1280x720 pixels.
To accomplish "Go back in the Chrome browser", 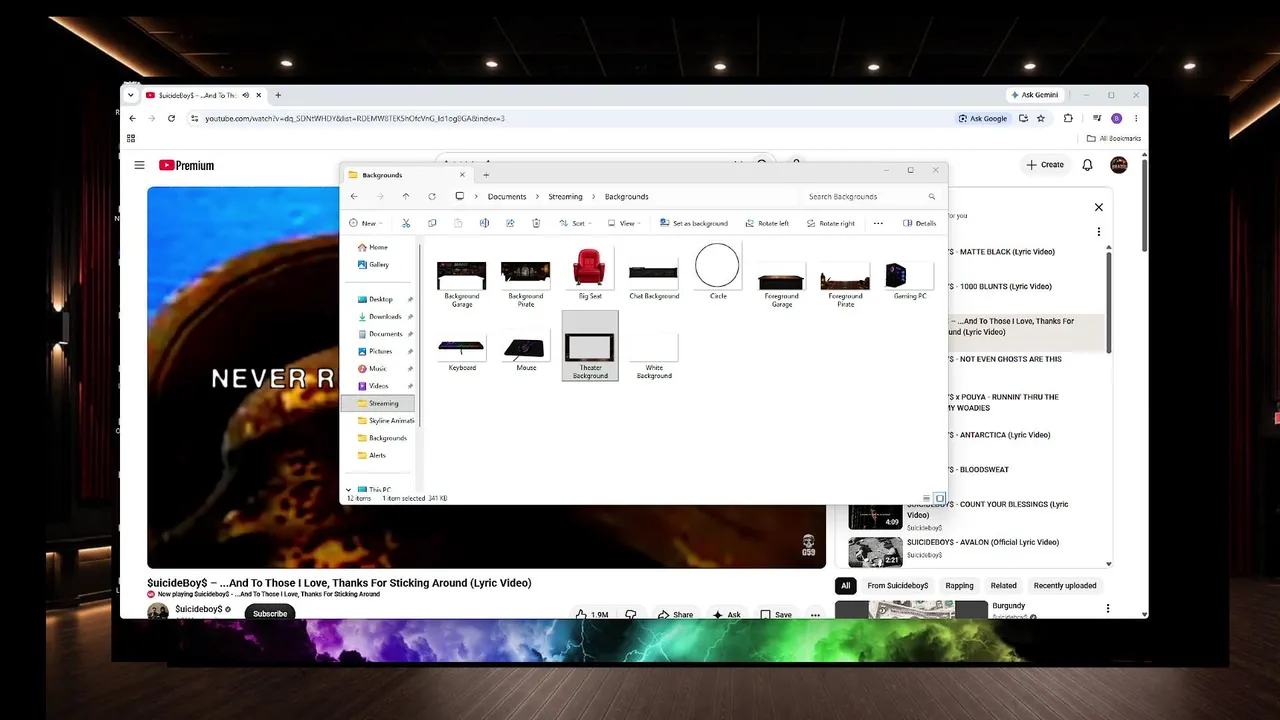I will coord(132,118).
